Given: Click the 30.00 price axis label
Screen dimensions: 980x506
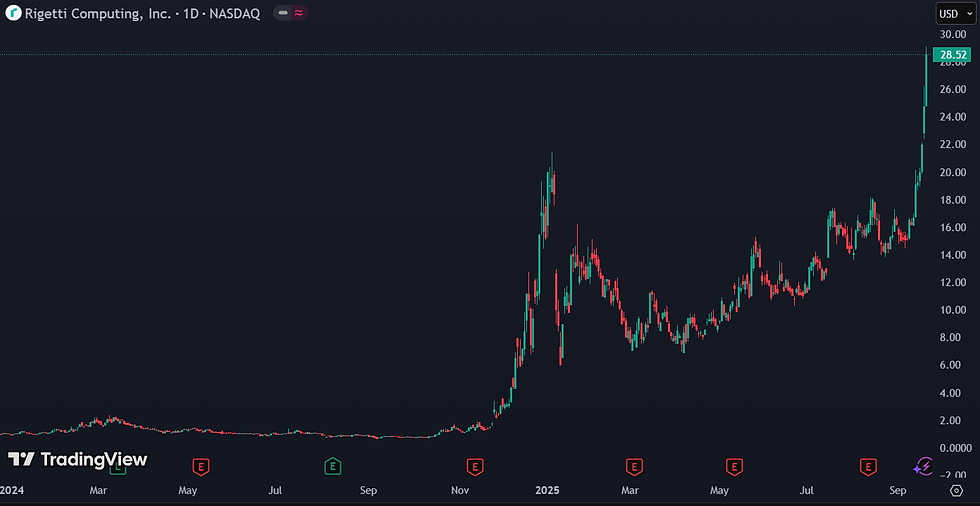Looking at the screenshot, I should [x=954, y=34].
